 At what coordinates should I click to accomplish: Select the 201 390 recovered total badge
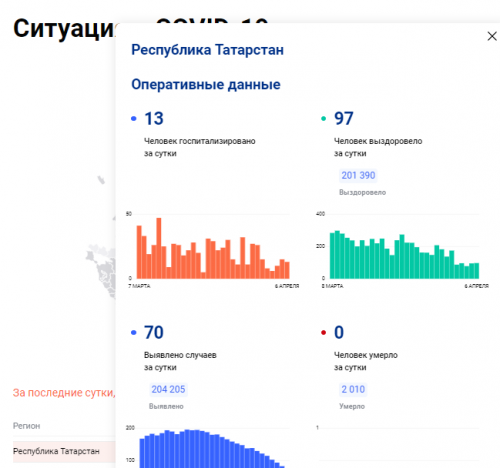(358, 175)
